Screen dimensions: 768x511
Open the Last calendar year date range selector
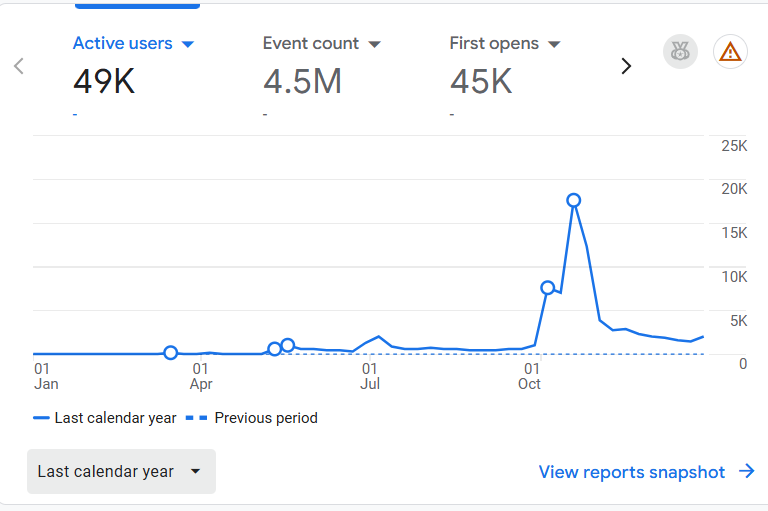121,472
